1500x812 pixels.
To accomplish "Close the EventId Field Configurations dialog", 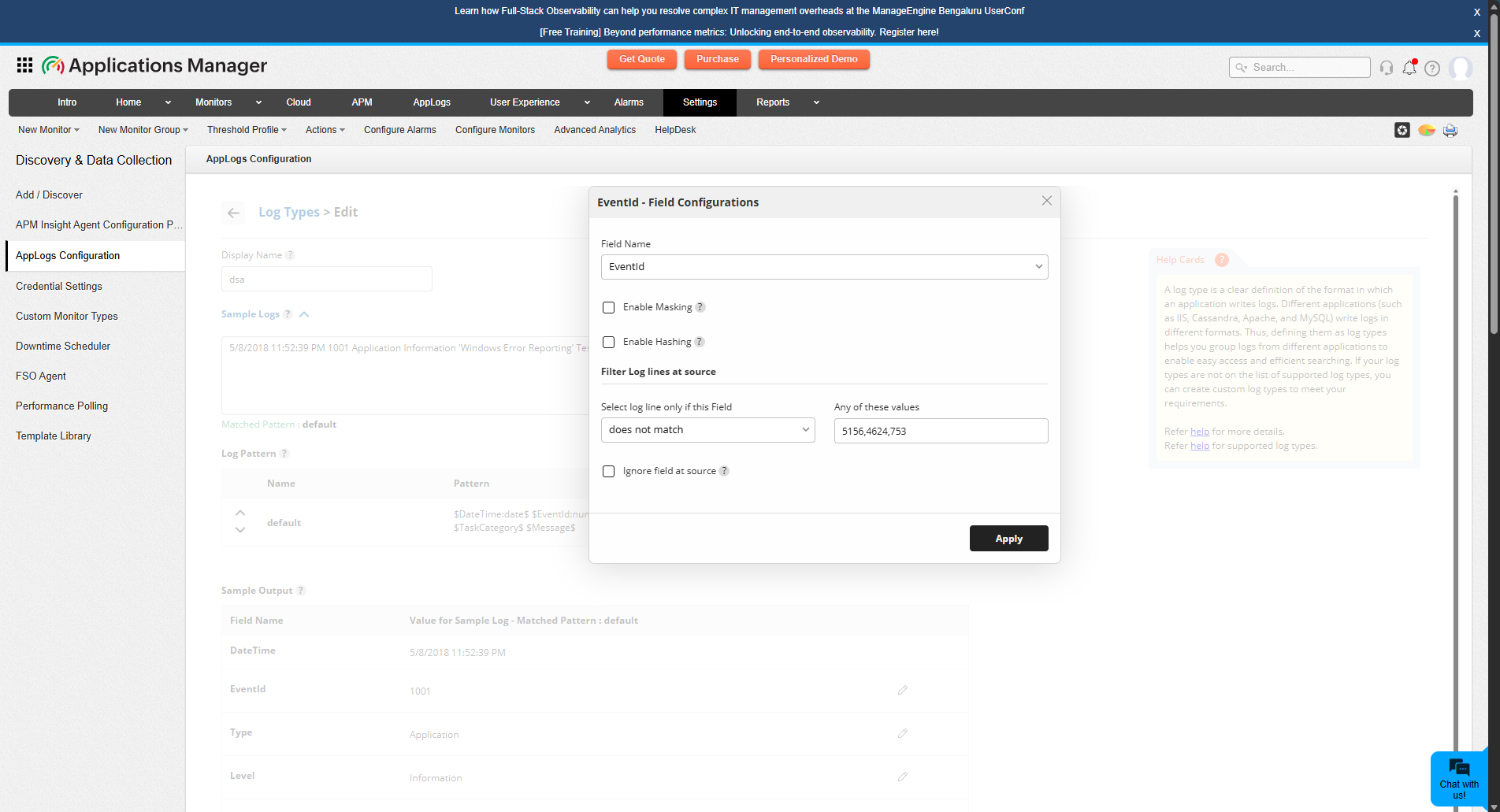I will click(x=1046, y=201).
